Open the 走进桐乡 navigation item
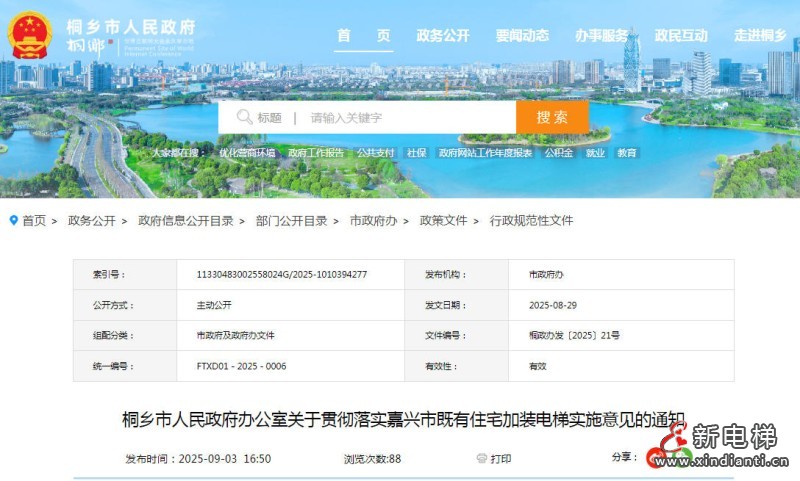Screen dimensions: 800x481 760,35
